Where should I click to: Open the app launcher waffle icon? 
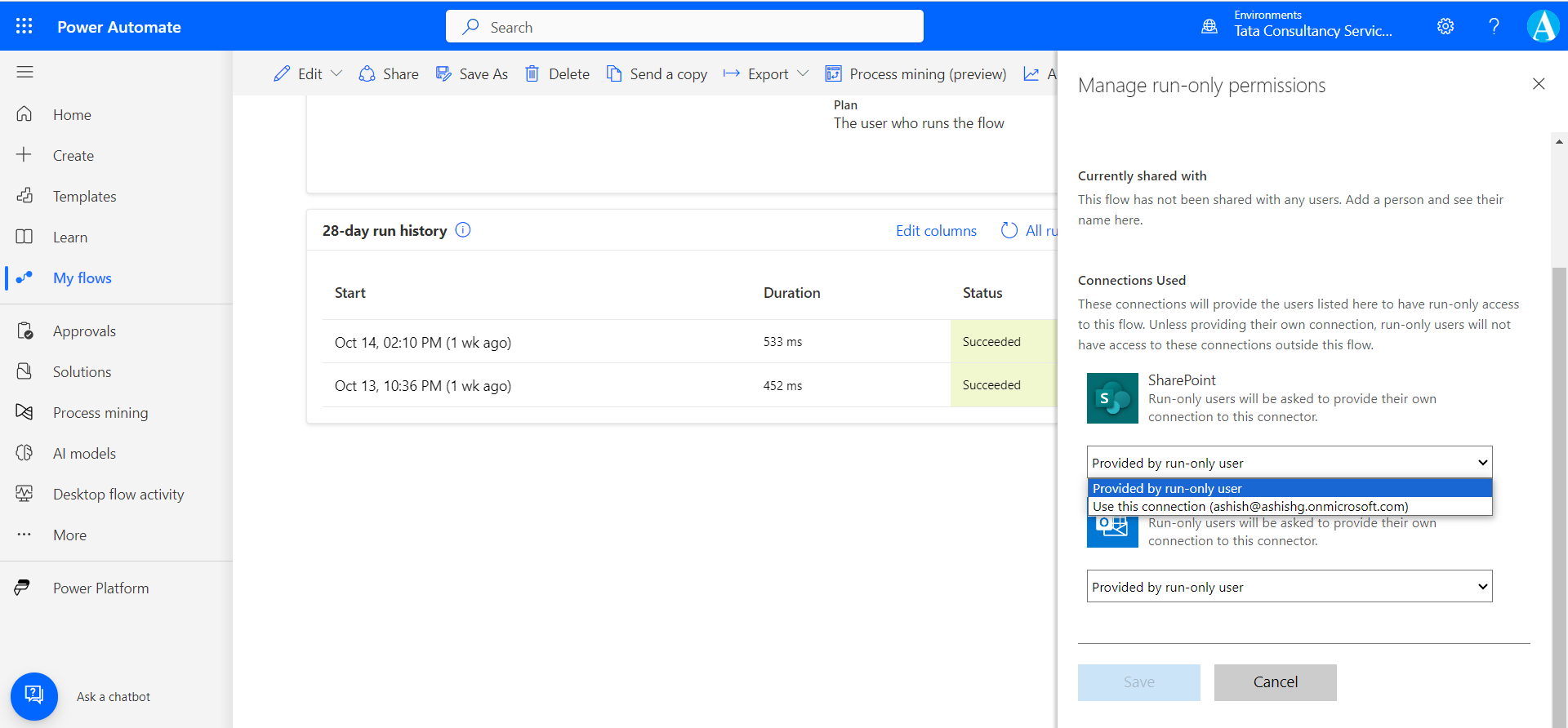24,26
